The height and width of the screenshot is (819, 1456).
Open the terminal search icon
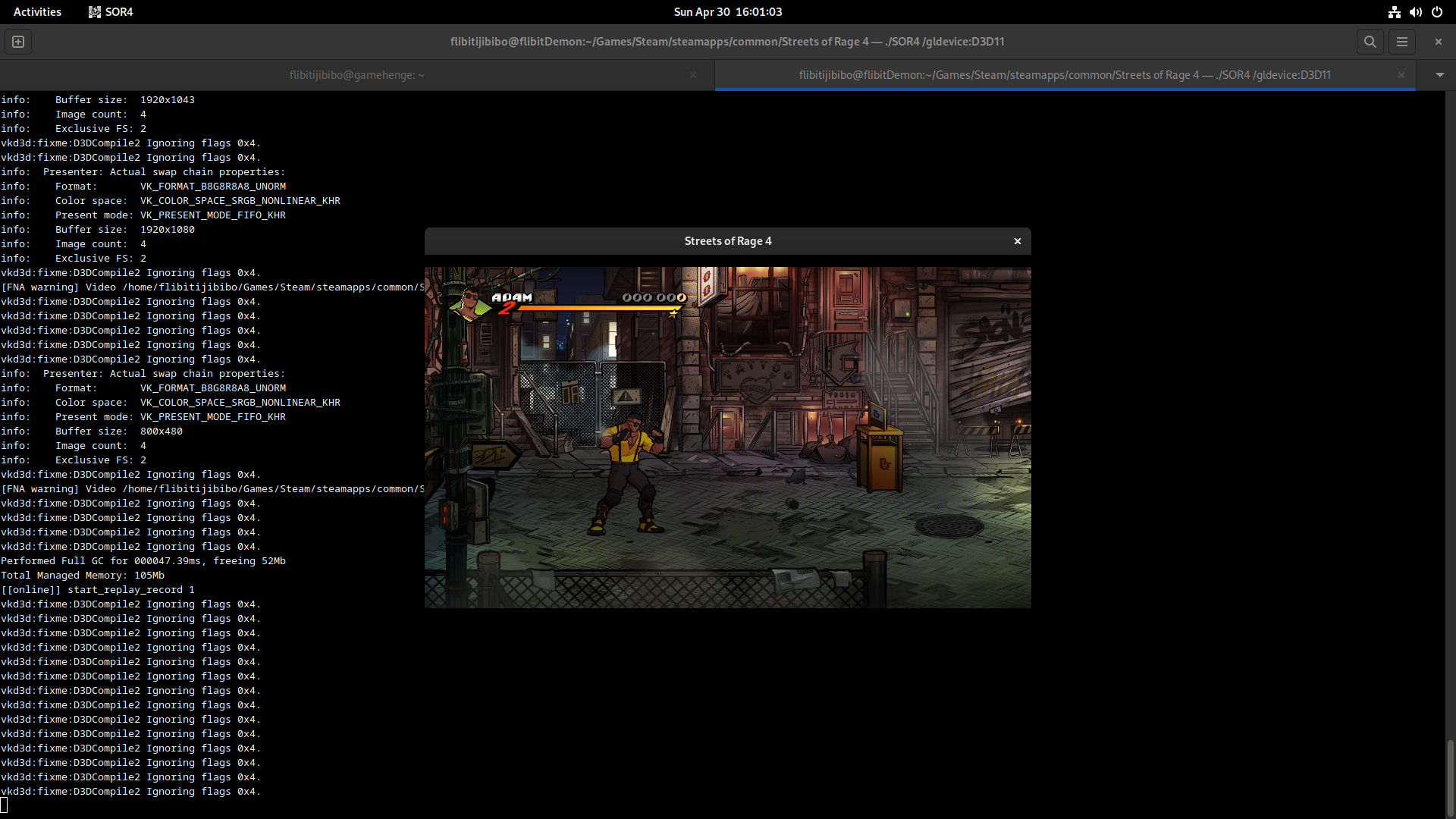point(1370,42)
